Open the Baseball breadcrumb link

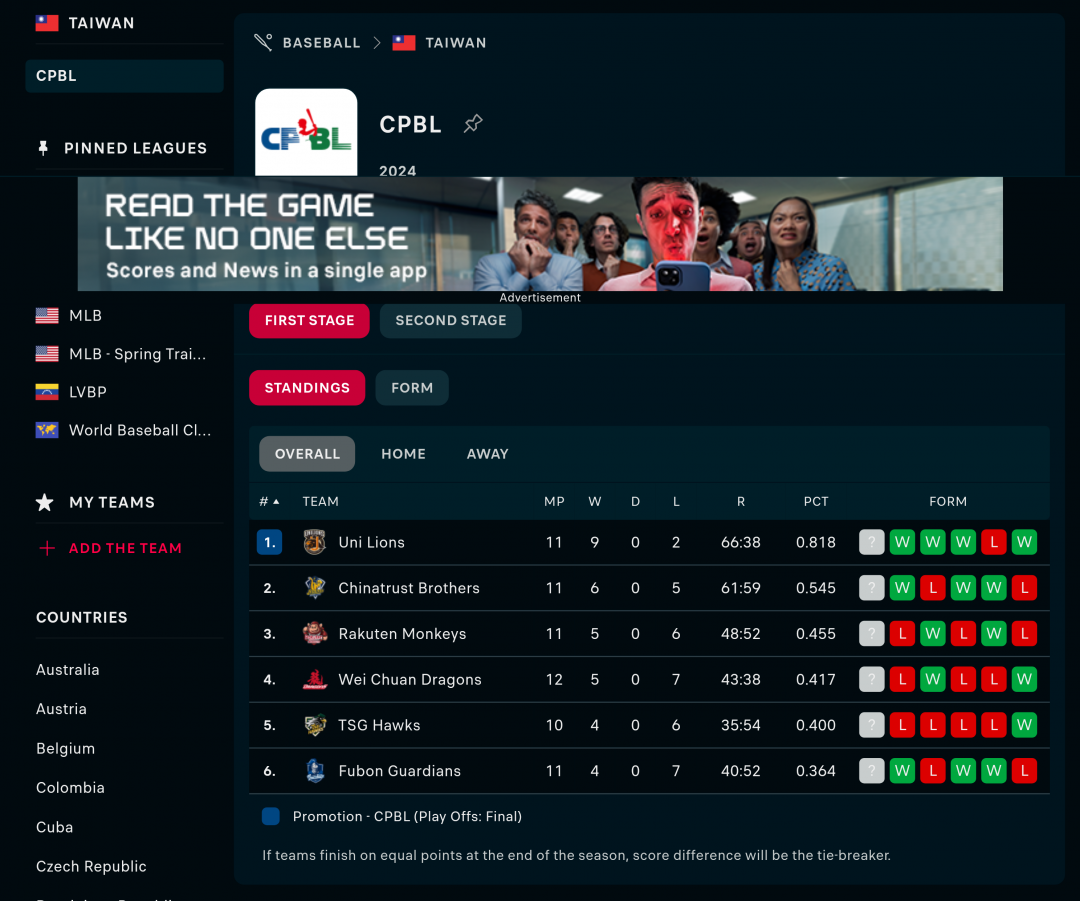[322, 43]
